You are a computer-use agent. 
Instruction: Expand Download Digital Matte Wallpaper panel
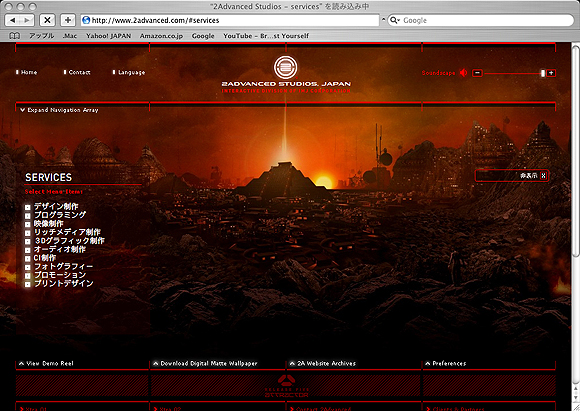click(205, 363)
